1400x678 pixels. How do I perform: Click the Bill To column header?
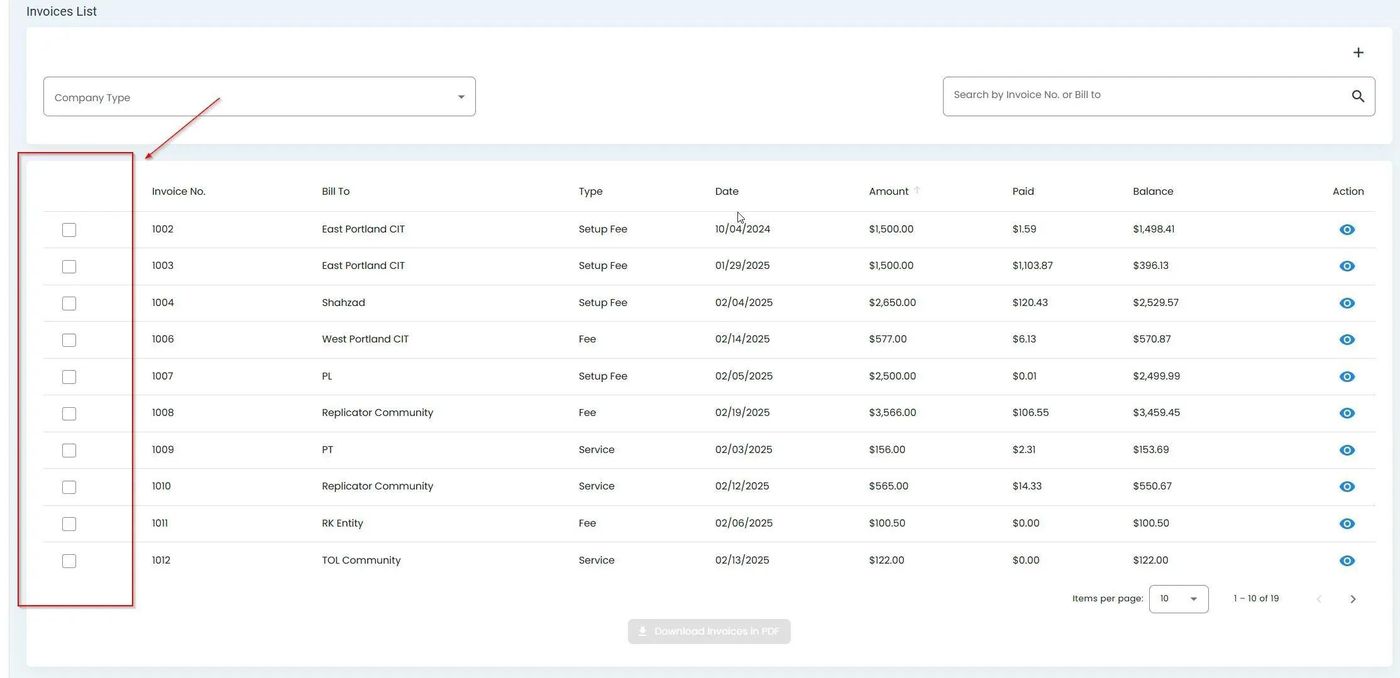335,191
